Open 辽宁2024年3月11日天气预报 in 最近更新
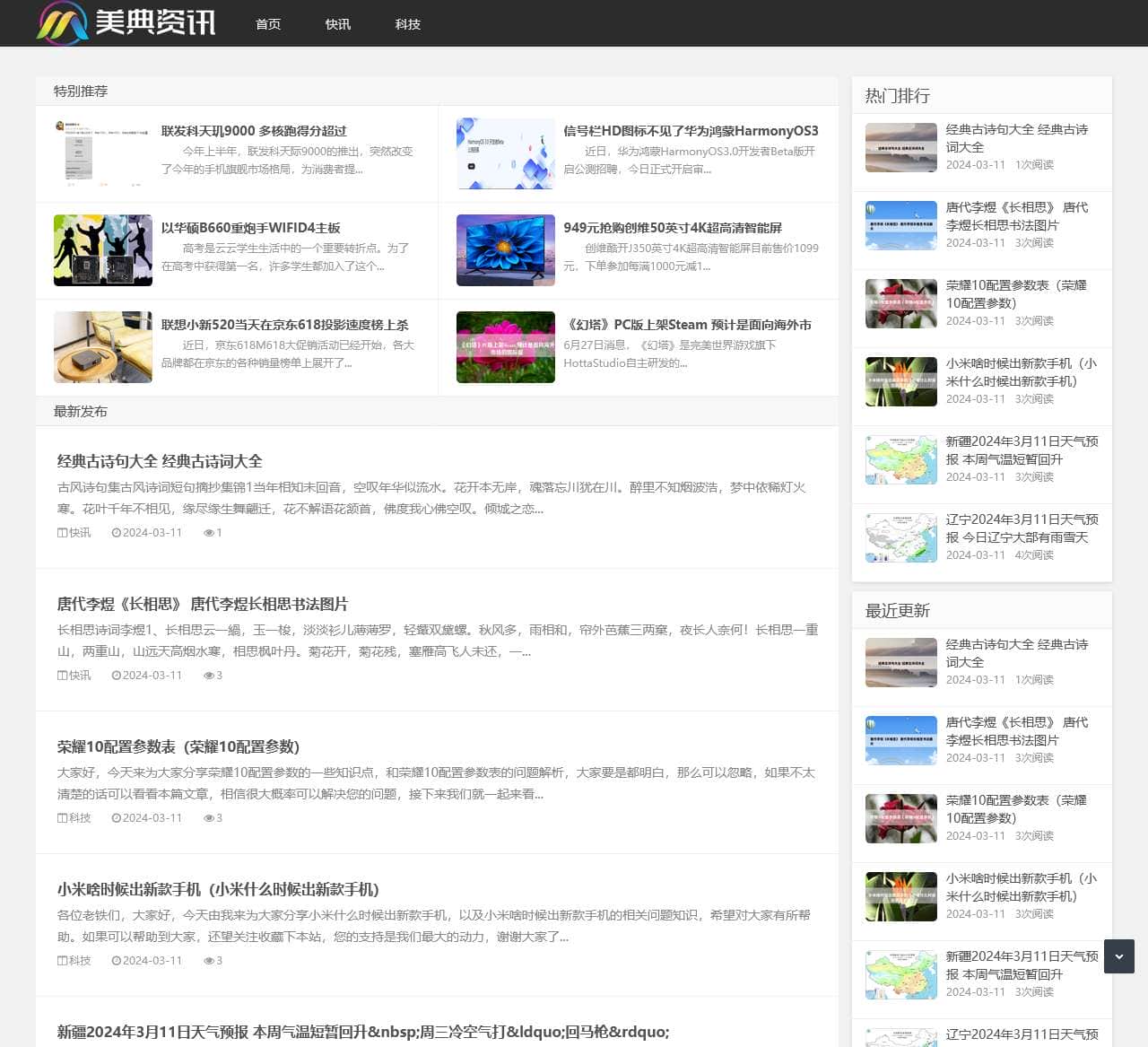 tap(1020, 1034)
